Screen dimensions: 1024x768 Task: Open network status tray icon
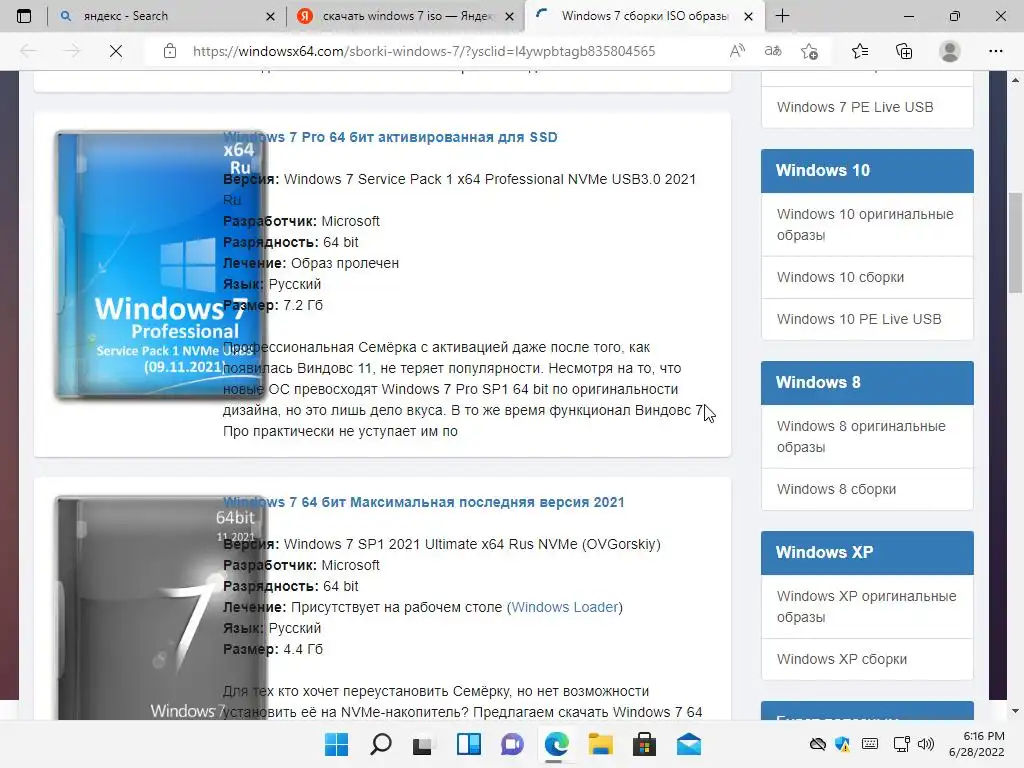[x=901, y=744]
